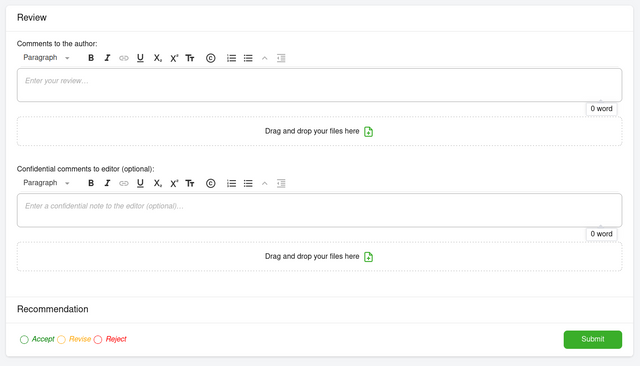Image resolution: width=640 pixels, height=366 pixels.
Task: Click indent icon in confidential comments toolbar
Action: click(x=281, y=184)
